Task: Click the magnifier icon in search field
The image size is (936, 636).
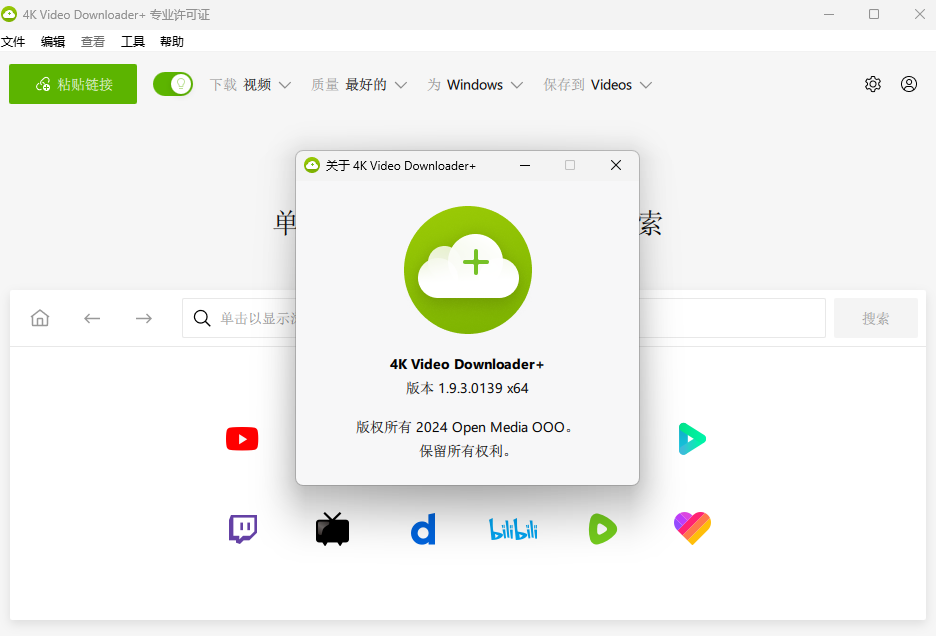Action: tap(202, 318)
